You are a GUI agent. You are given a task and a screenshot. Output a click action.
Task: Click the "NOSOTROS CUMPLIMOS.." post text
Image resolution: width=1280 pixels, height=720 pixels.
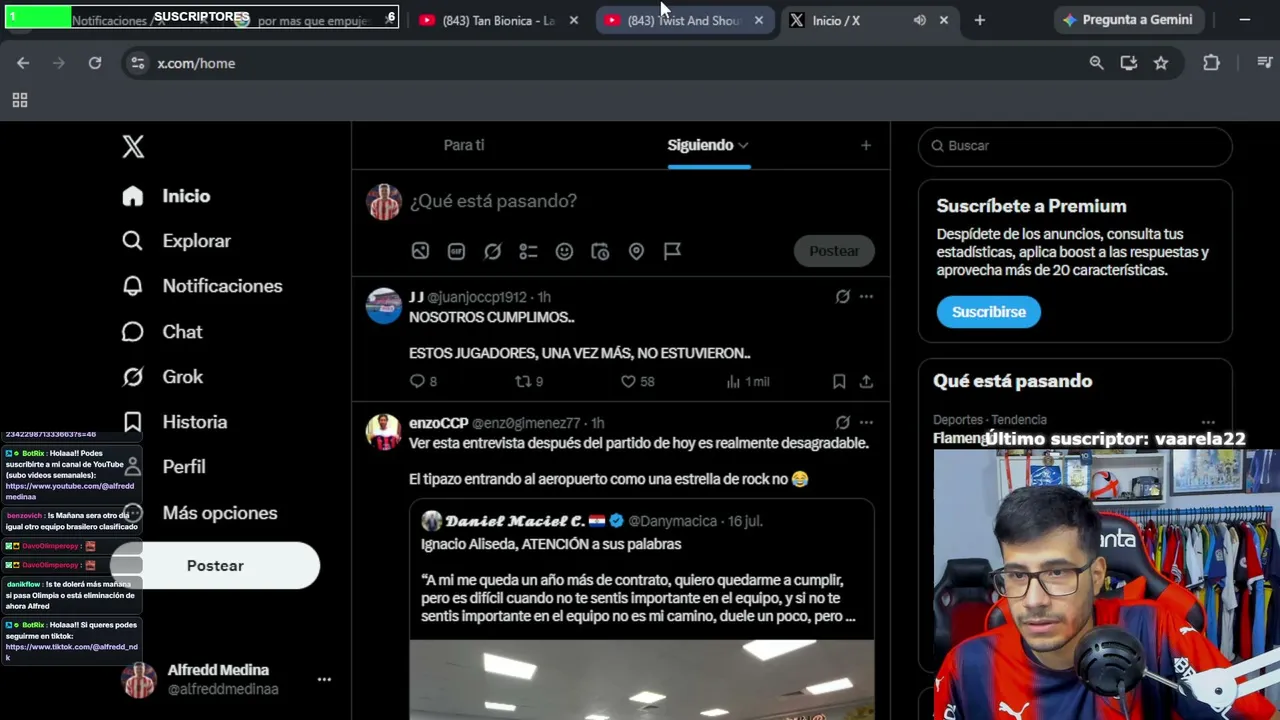pos(492,317)
